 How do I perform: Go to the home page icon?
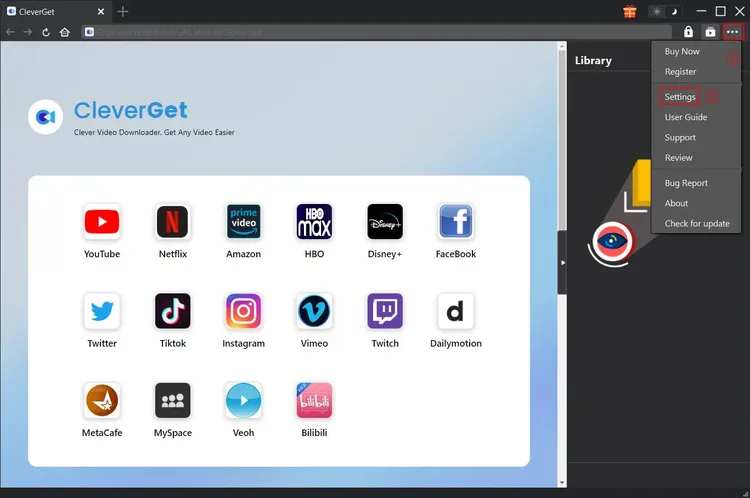point(65,32)
